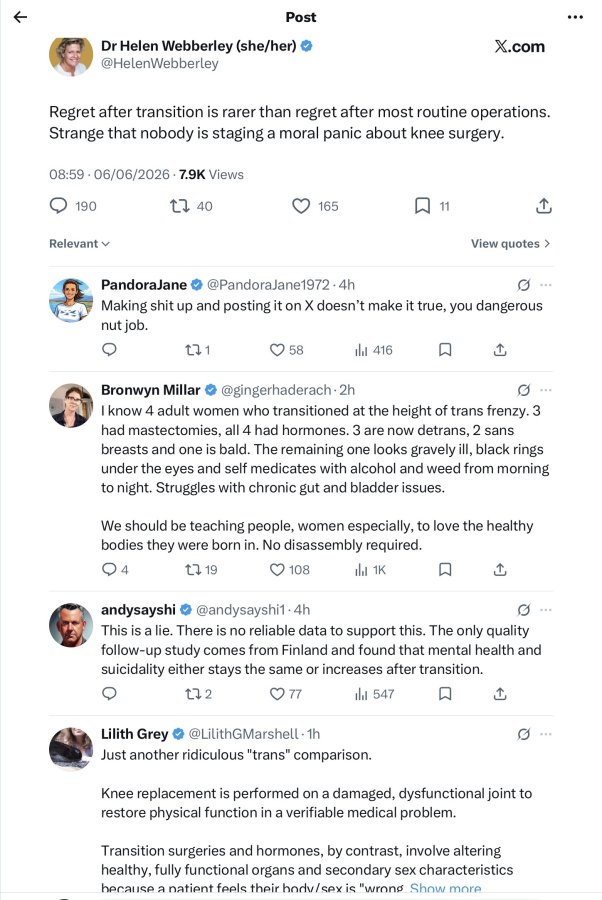Open the @gingerhaderach profile handle
Screen dimensions: 602x900
tap(276, 390)
